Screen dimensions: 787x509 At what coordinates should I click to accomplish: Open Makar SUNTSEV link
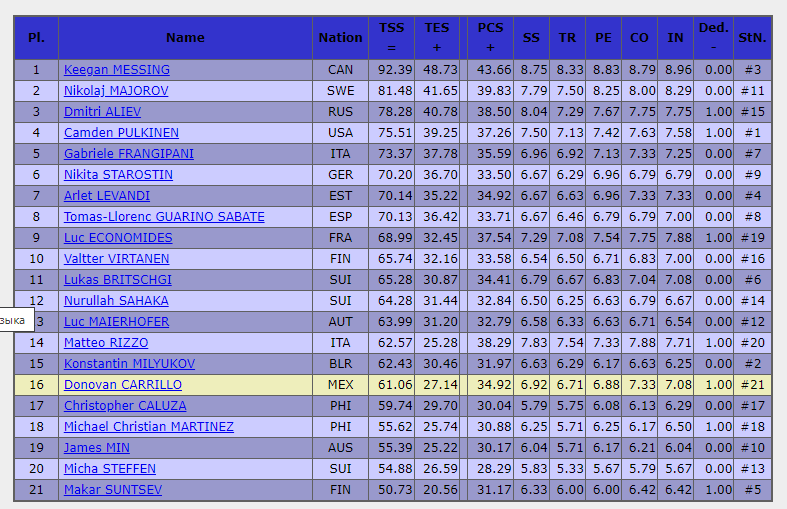113,490
